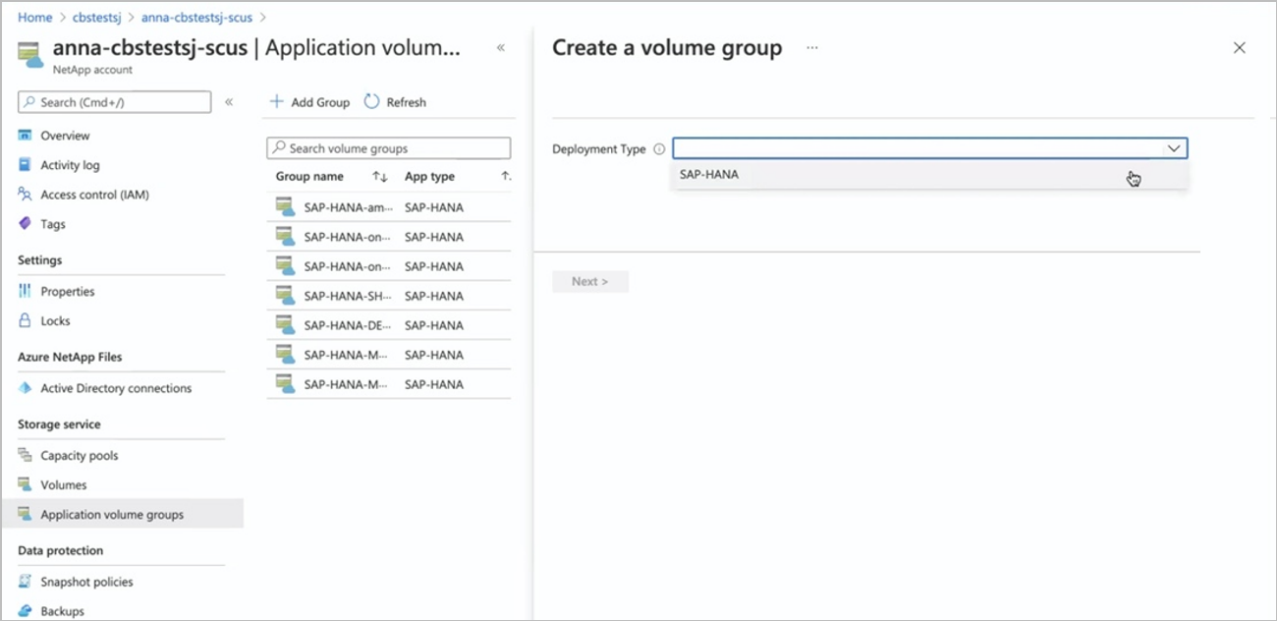
Task: Click the Snapshot policies icon
Action: 25,582
